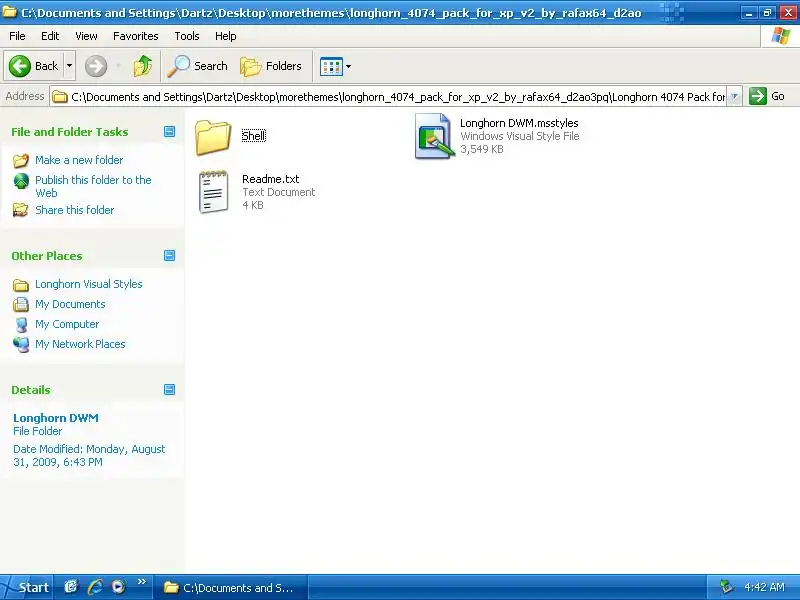Click the Make a new folder icon
The height and width of the screenshot is (600, 800).
click(x=20, y=161)
